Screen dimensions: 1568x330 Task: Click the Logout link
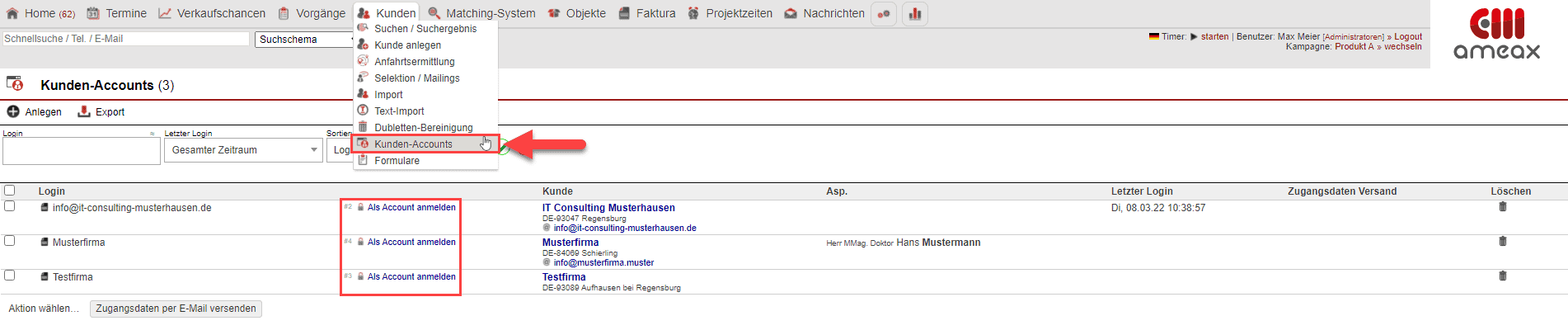click(x=1407, y=36)
